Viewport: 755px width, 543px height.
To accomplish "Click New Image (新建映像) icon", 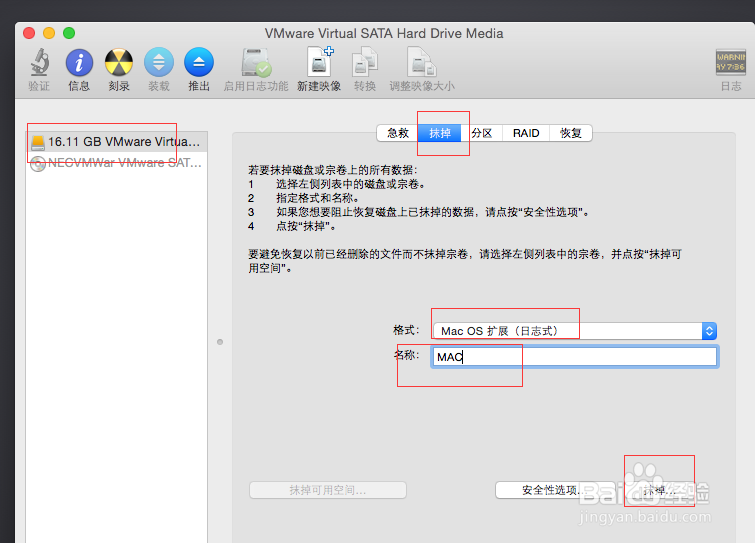I will tap(320, 61).
